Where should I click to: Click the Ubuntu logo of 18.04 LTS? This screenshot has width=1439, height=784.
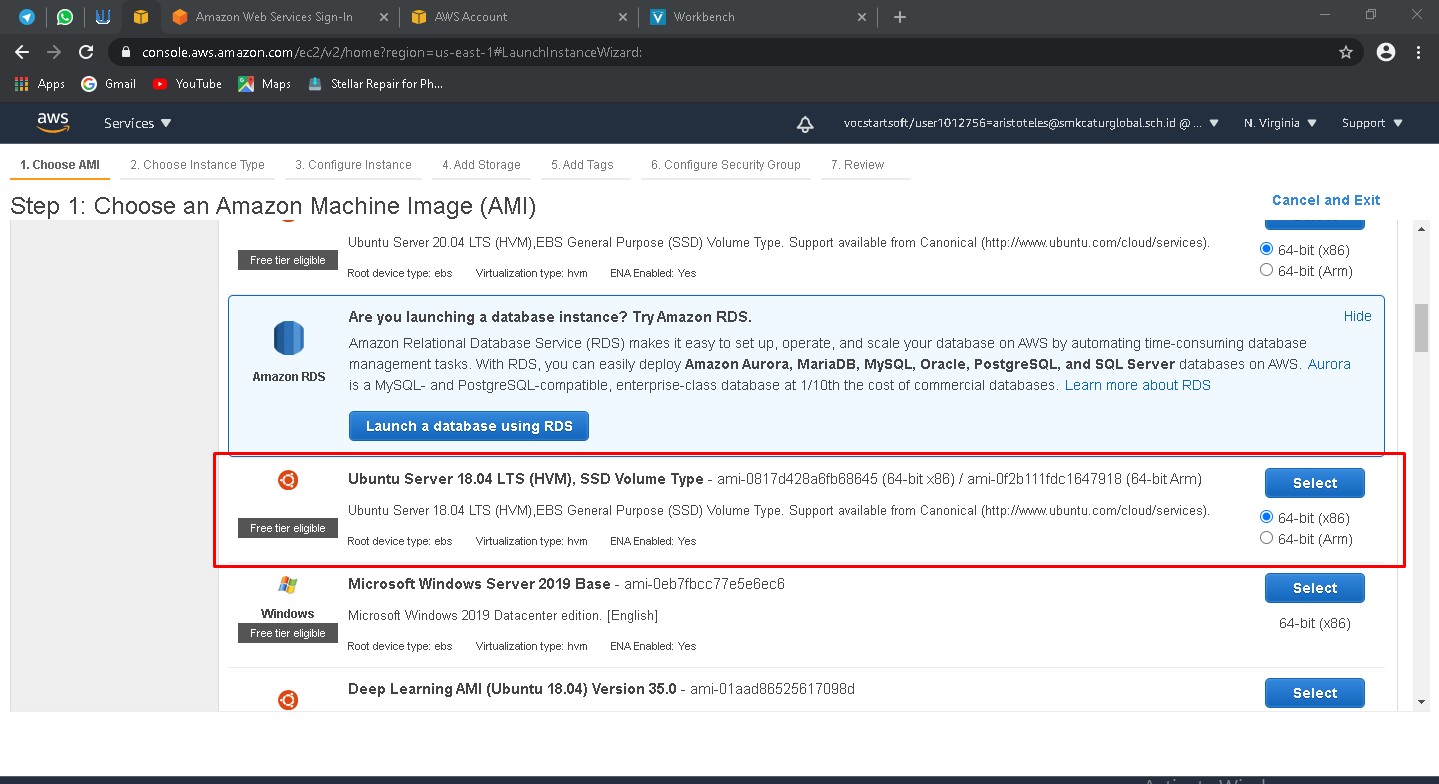288,481
